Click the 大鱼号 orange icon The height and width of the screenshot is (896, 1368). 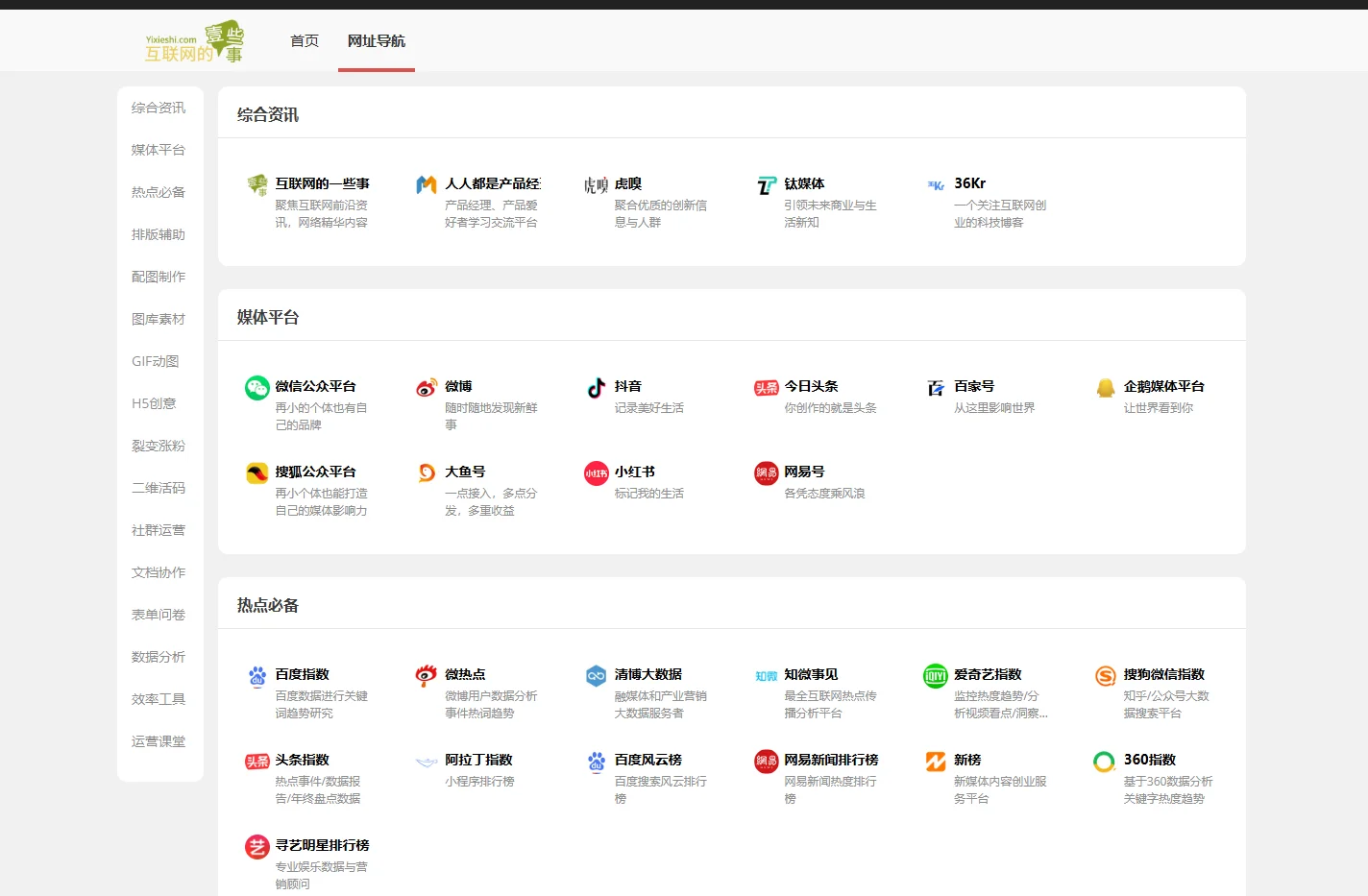tap(427, 472)
